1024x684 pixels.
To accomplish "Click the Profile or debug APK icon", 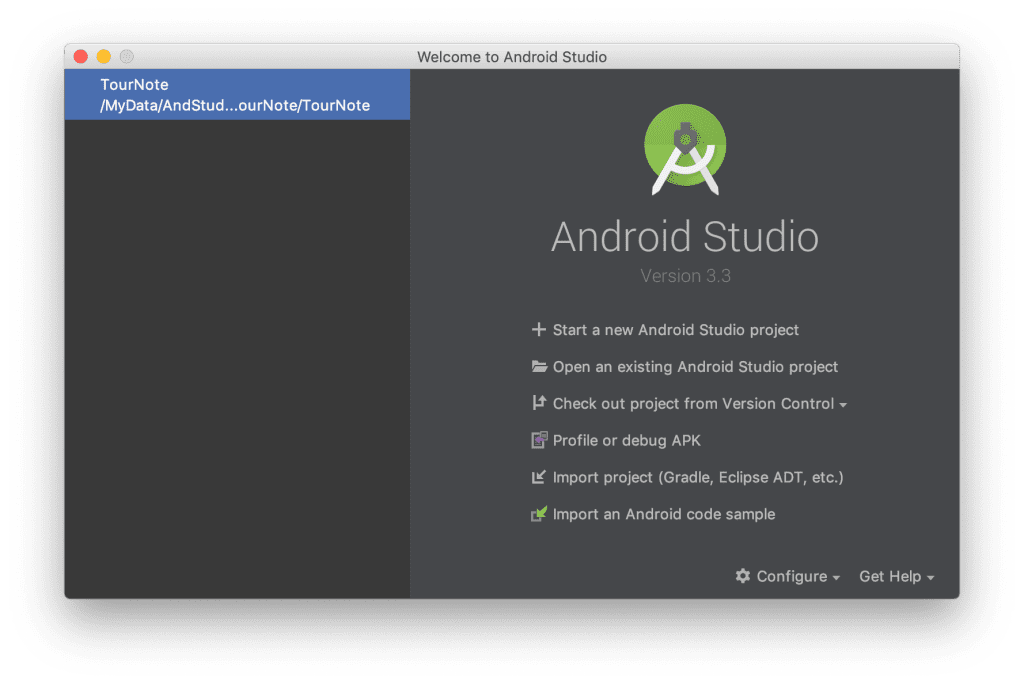I will click(539, 440).
